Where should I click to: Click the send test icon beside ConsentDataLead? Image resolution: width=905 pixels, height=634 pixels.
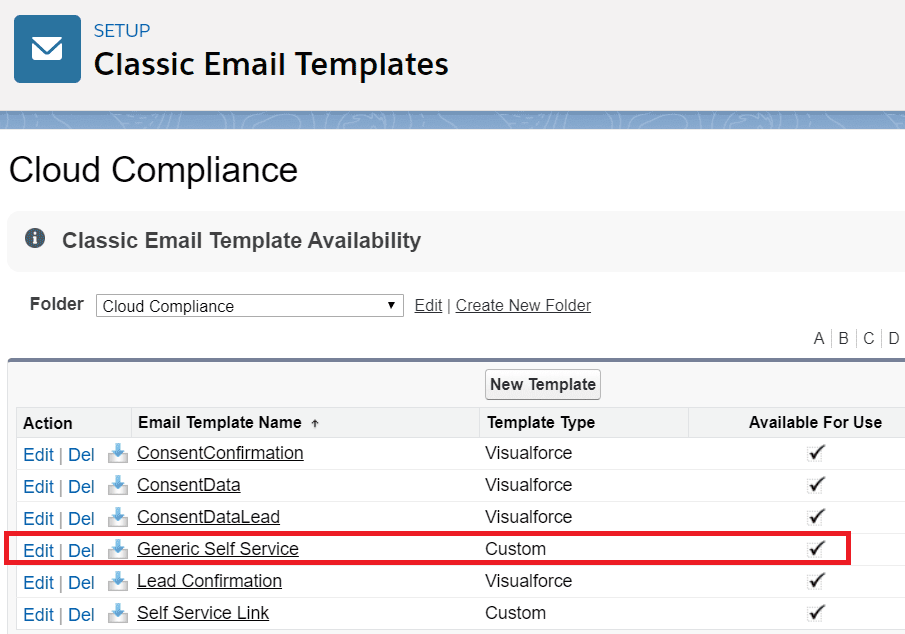click(117, 518)
